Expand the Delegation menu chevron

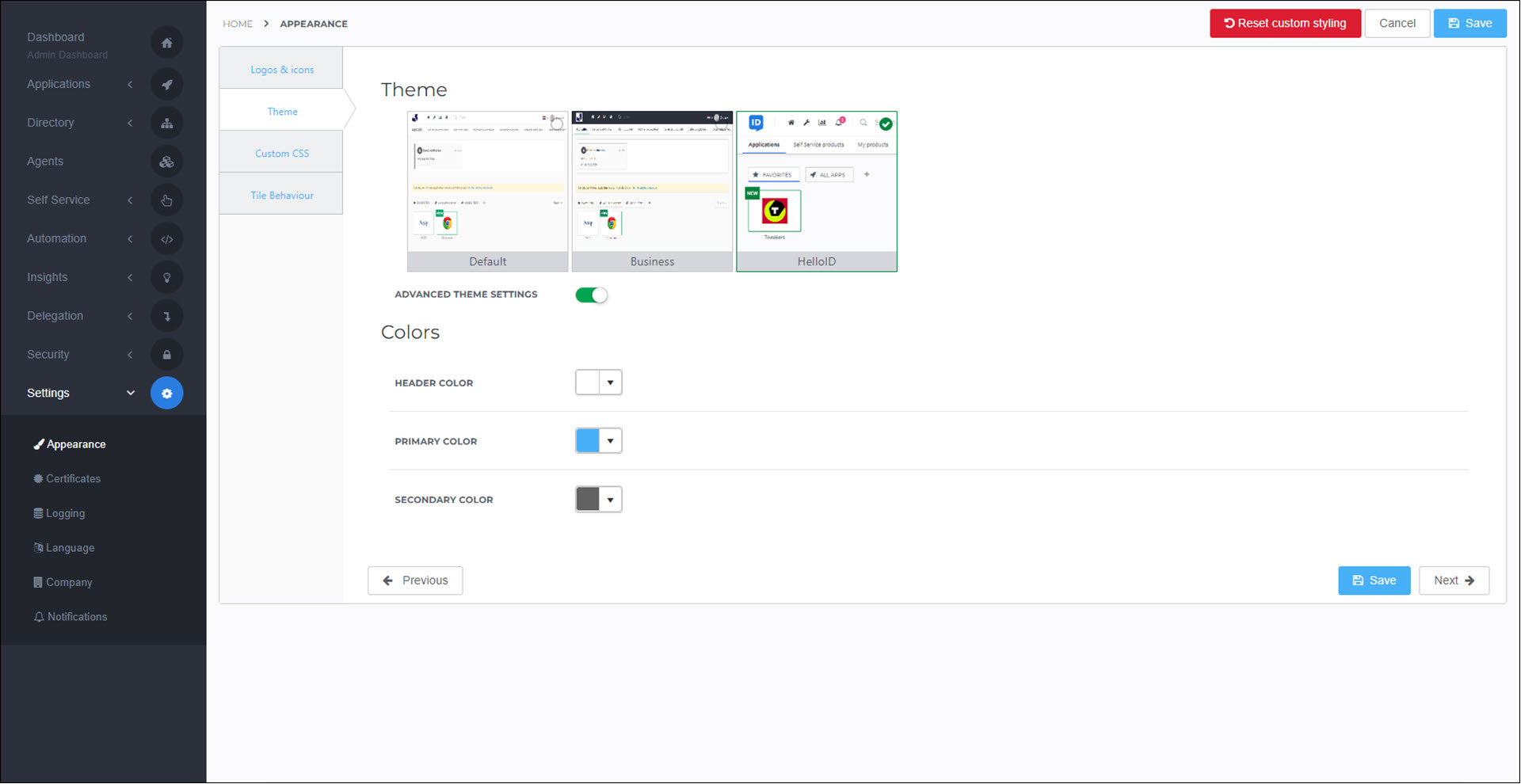[x=130, y=316]
